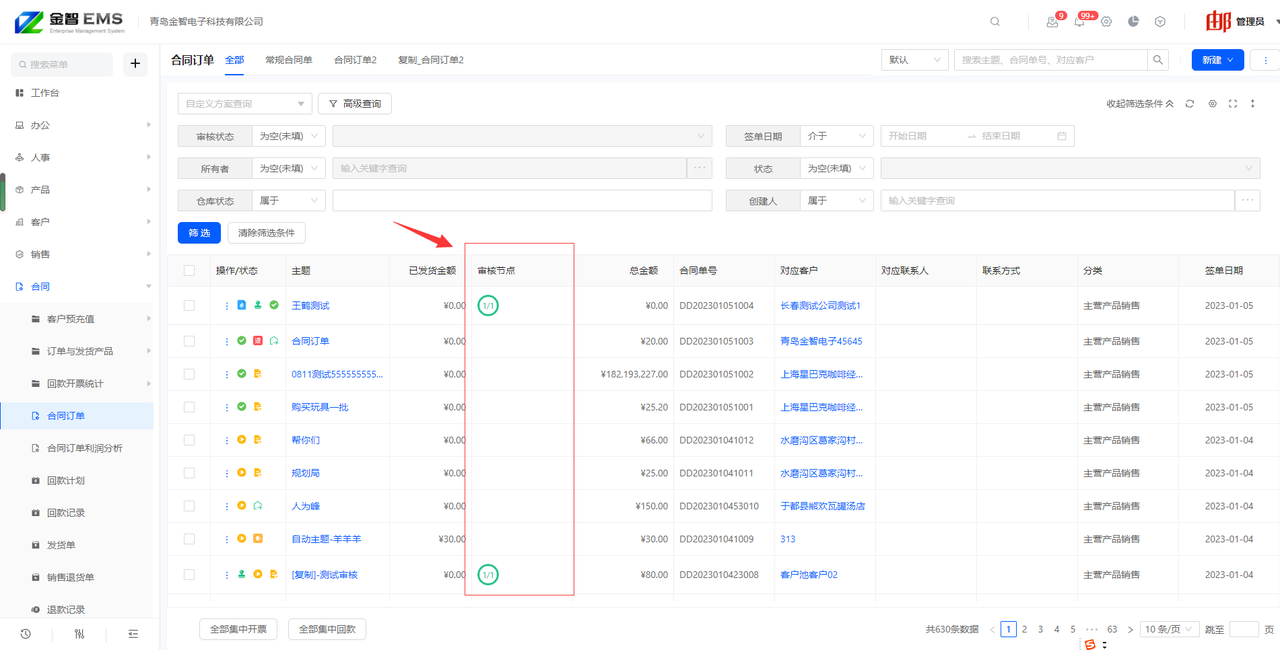Open the global search magnifier in top bar
Screen dimensions: 1280x650
[995, 21]
